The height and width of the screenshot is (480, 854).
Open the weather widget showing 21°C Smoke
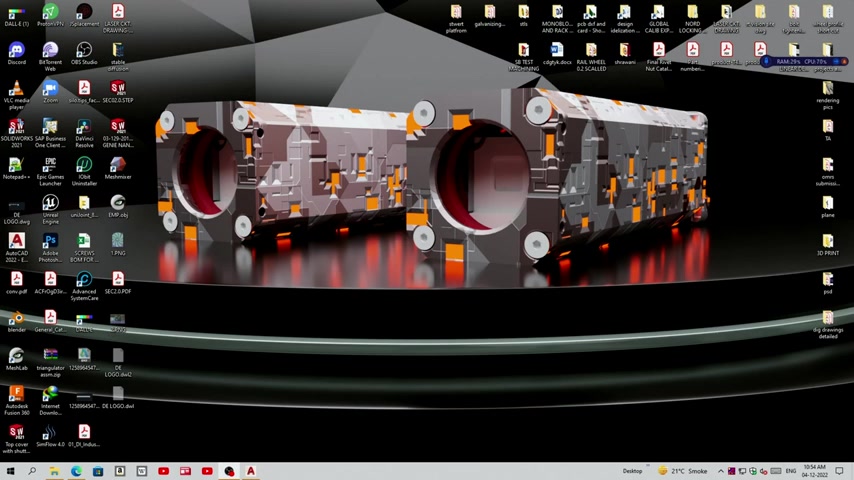coord(683,471)
